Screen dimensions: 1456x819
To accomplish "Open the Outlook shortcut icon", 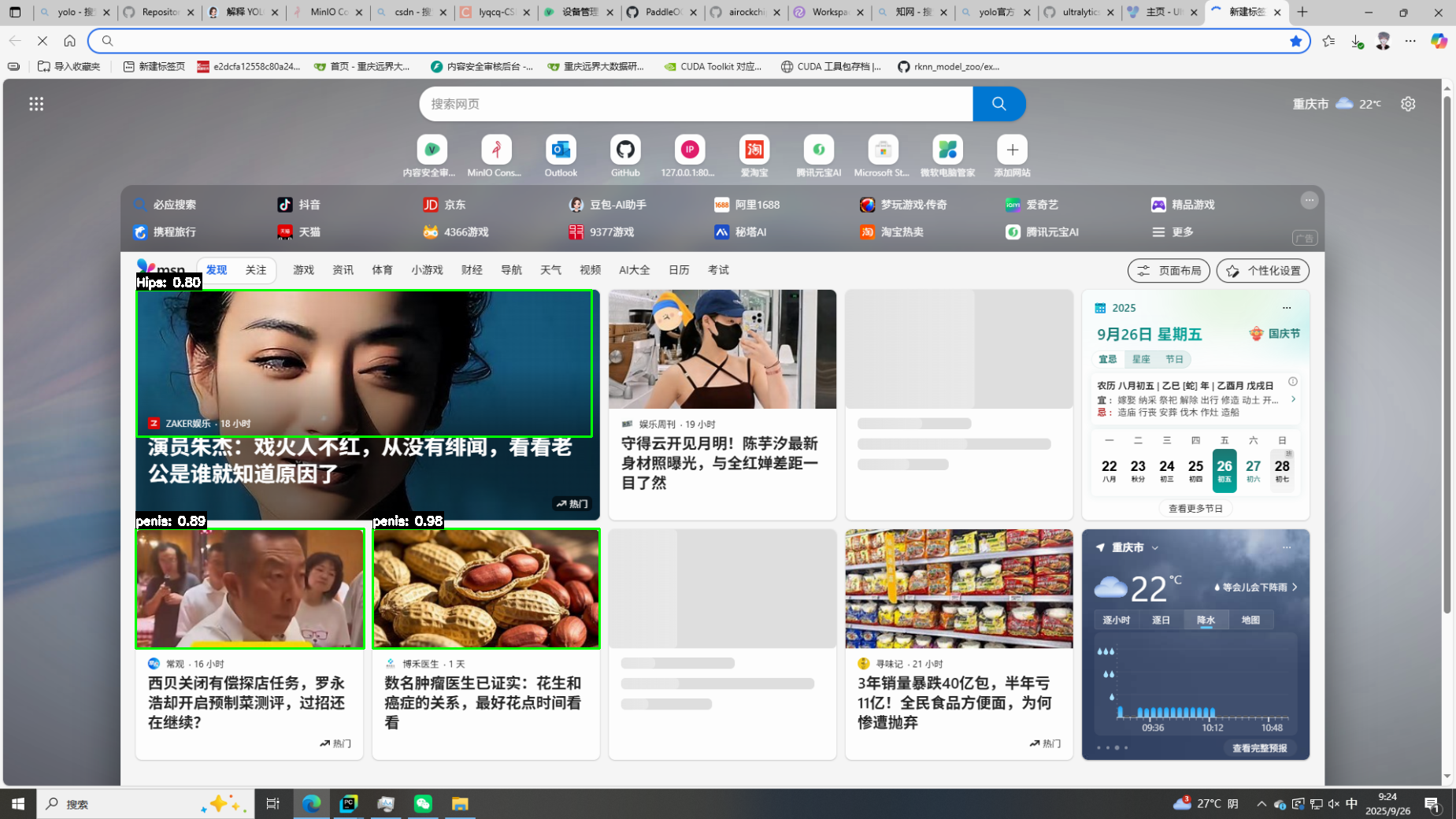I will [561, 150].
